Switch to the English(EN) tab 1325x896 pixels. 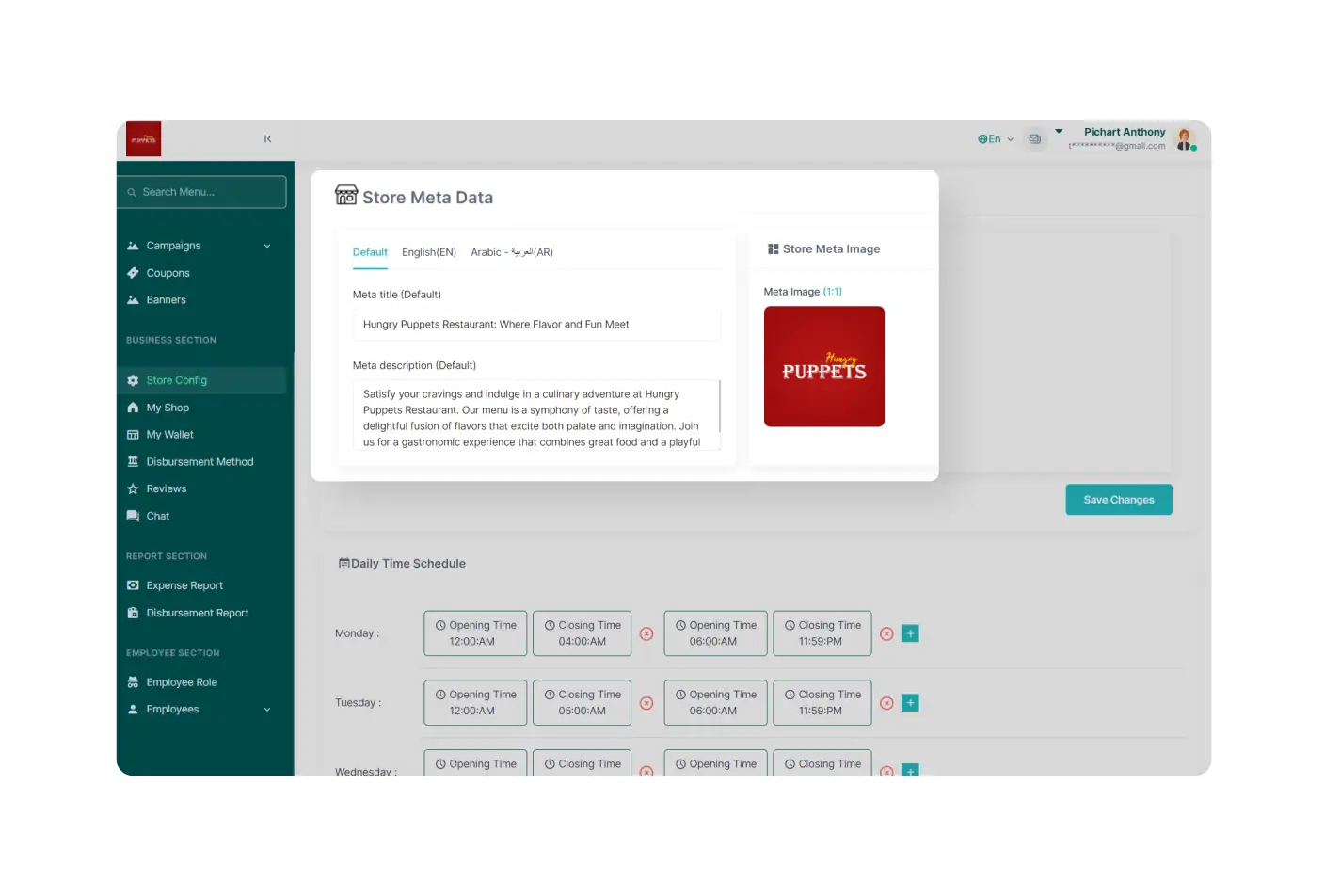(428, 252)
